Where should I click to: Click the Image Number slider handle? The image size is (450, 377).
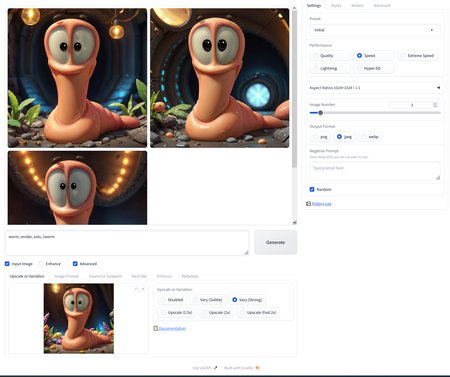(321, 113)
